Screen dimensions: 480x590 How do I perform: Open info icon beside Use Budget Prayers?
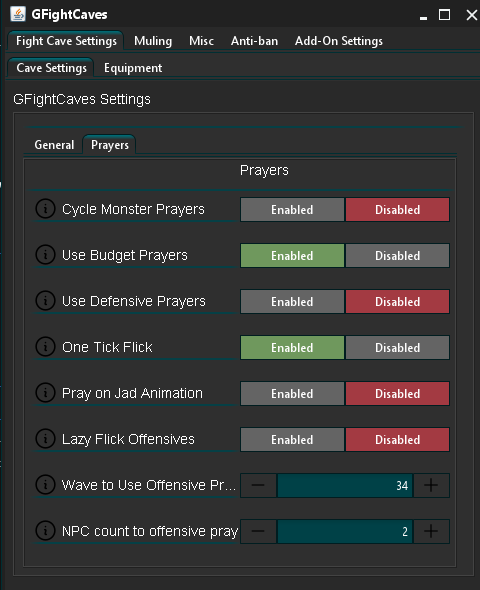tap(45, 255)
